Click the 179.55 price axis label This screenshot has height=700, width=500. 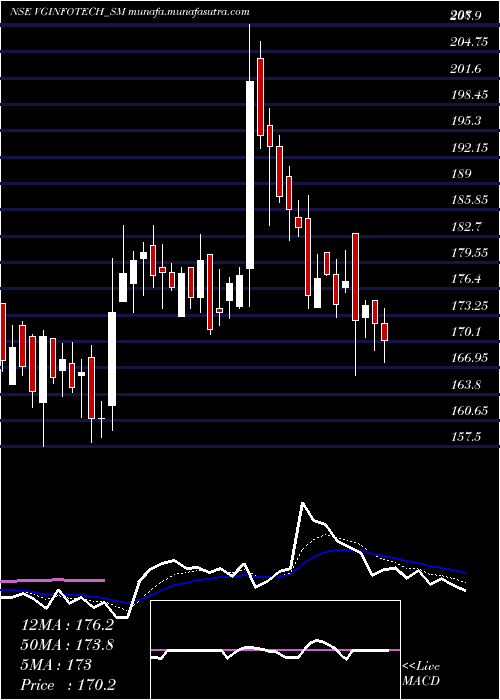click(x=469, y=253)
